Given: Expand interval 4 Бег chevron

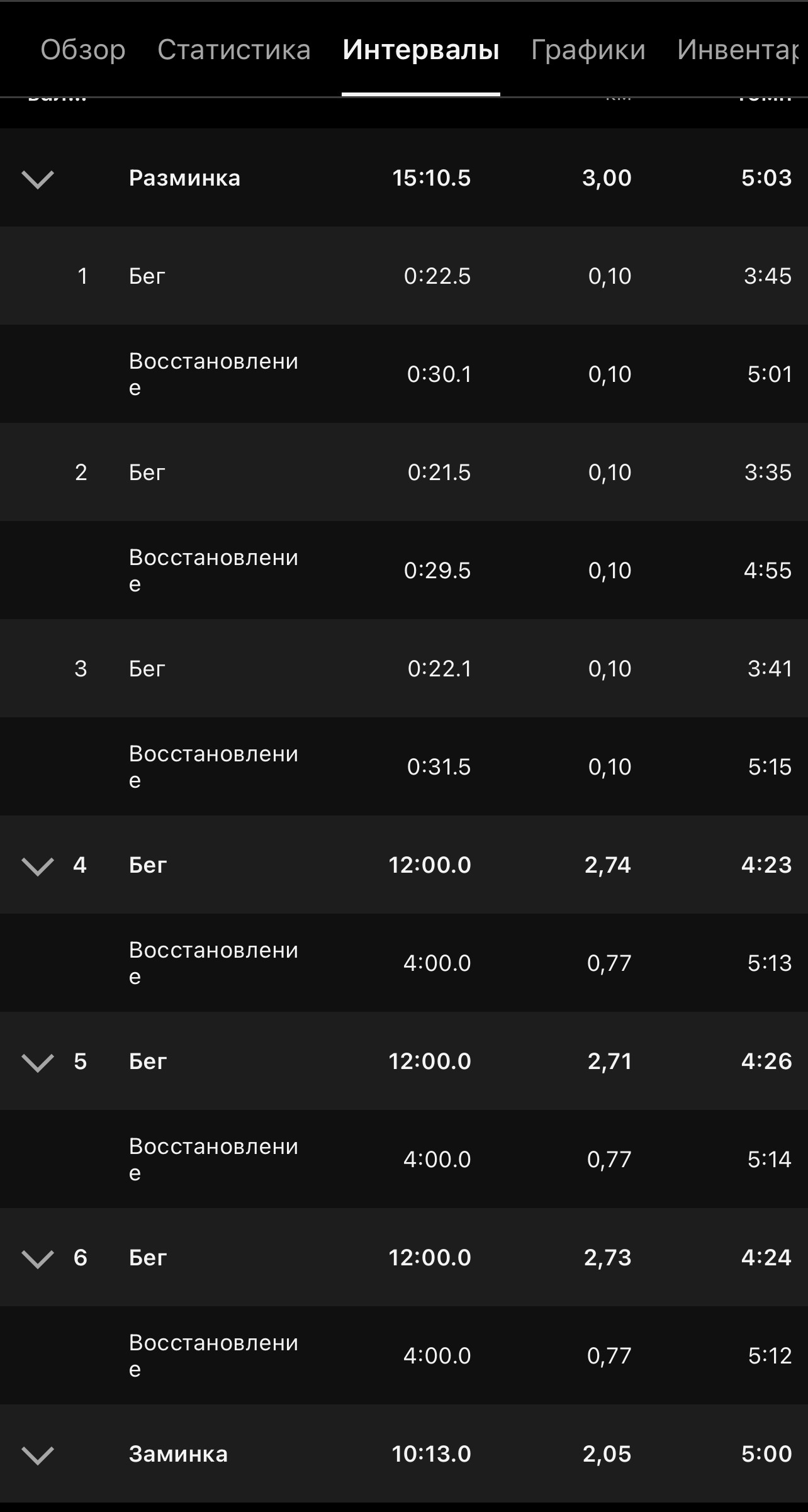Looking at the screenshot, I should [x=38, y=866].
